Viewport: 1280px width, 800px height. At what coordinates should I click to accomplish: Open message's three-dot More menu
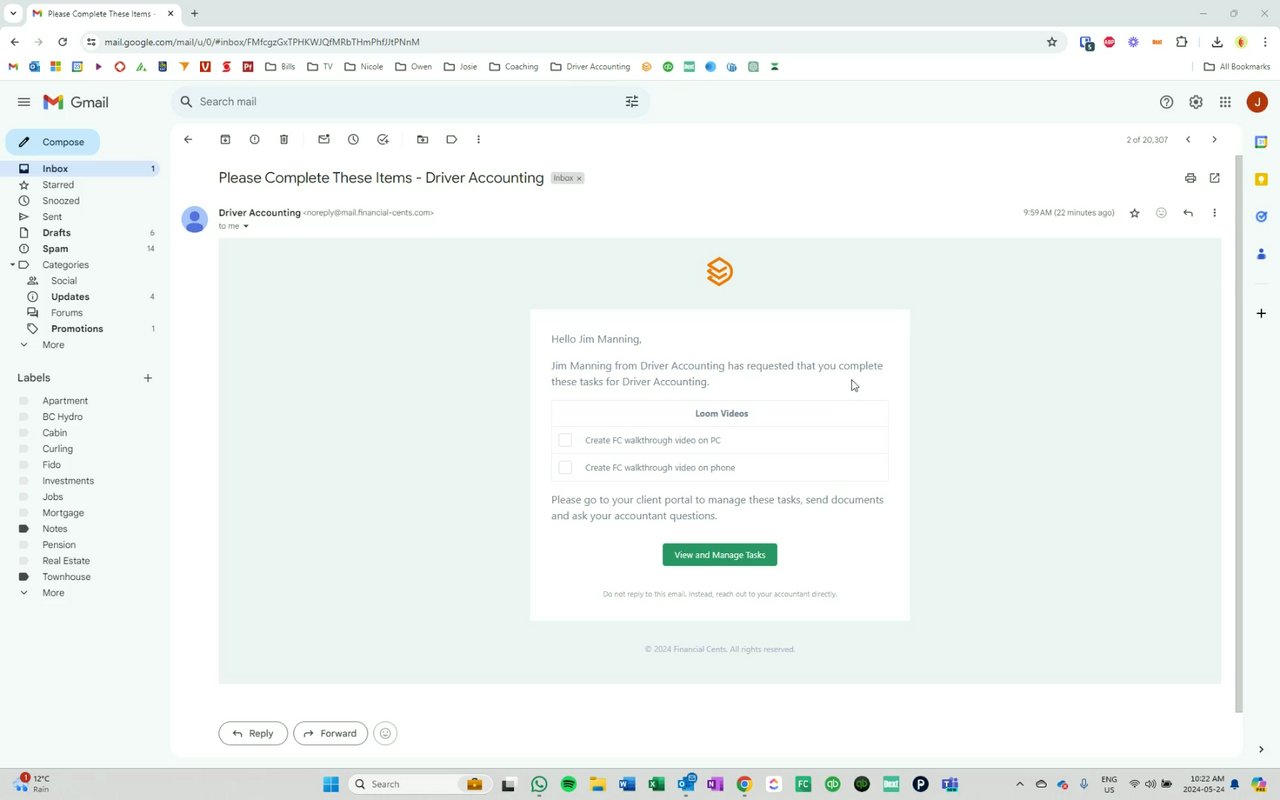pyautogui.click(x=1214, y=213)
